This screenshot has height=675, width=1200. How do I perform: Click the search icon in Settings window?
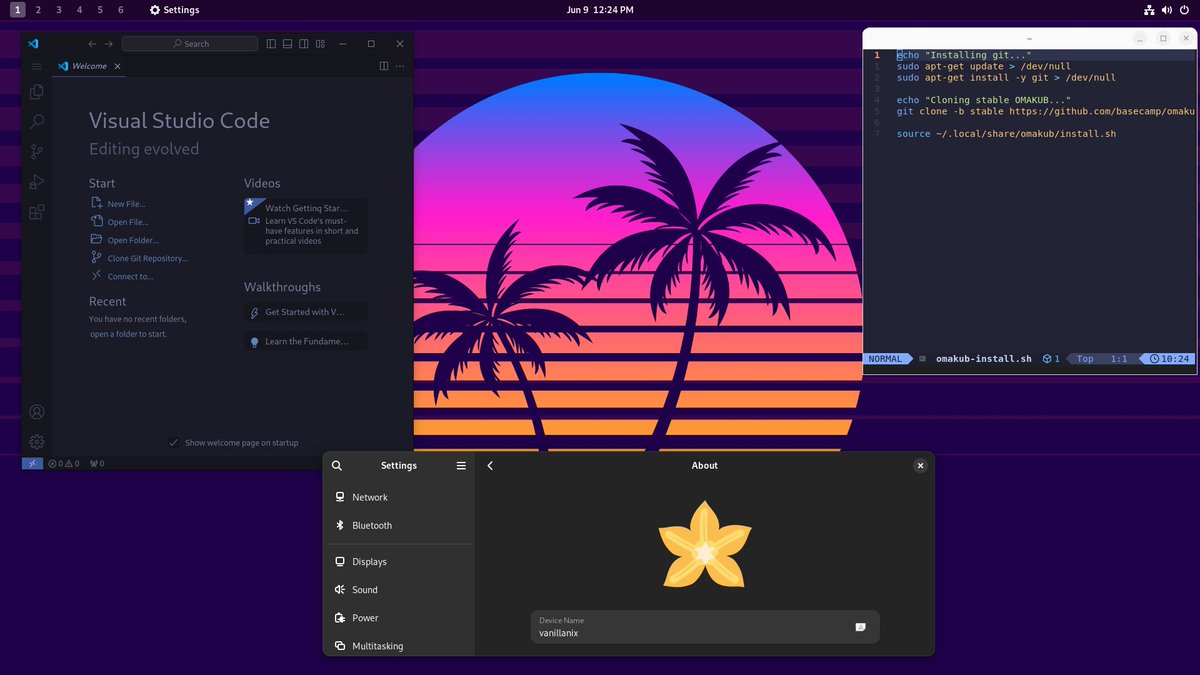[x=337, y=465]
